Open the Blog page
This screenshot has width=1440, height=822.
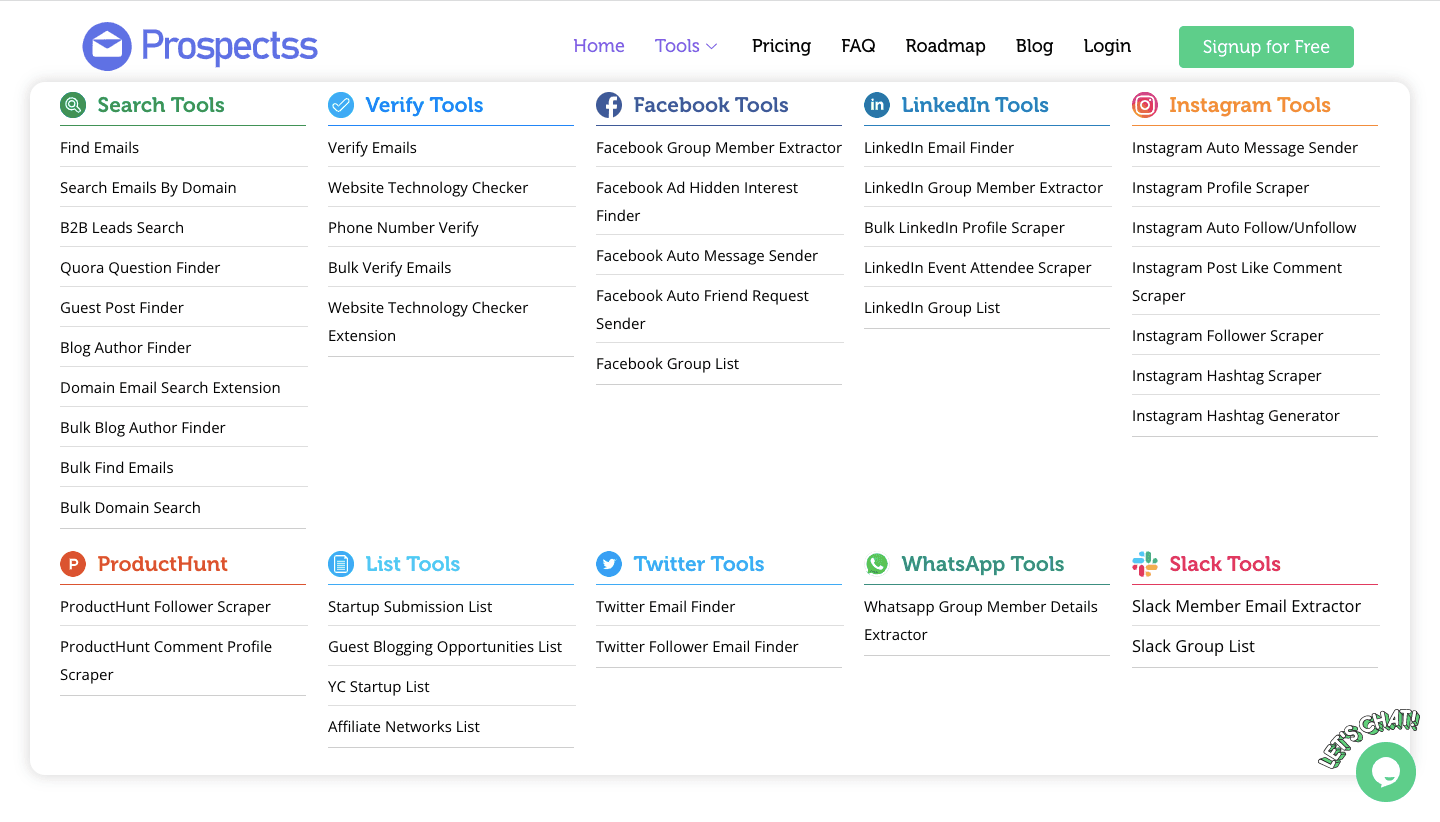1034,46
